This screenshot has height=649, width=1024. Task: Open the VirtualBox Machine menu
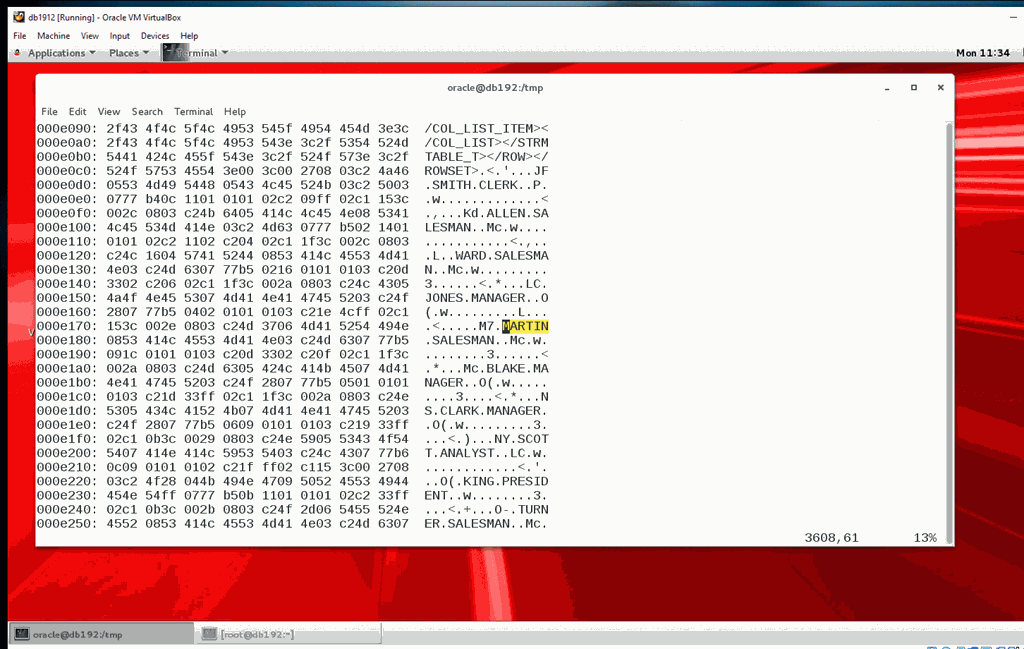point(54,36)
